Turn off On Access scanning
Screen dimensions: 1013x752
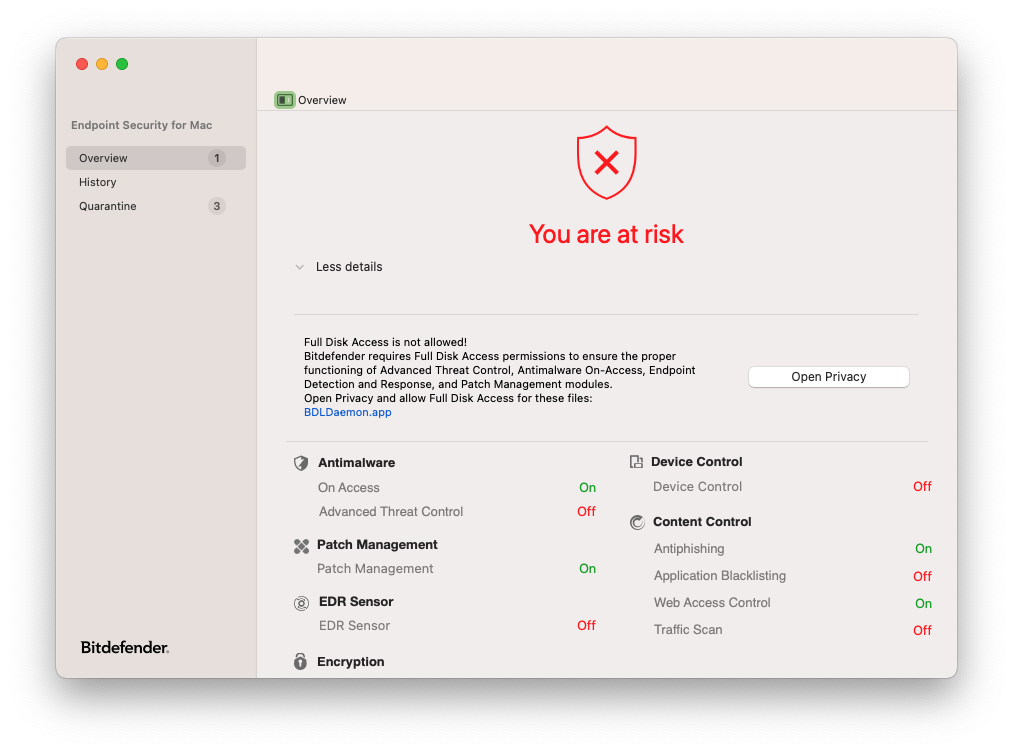click(x=587, y=487)
